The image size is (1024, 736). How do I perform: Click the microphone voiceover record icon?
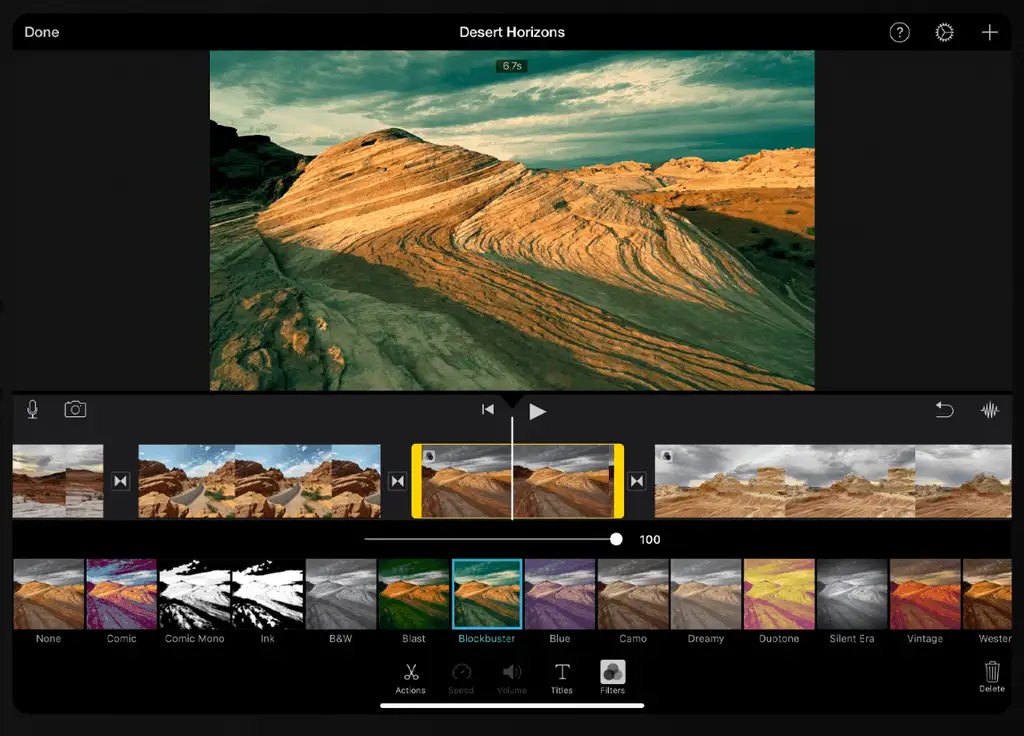point(32,409)
